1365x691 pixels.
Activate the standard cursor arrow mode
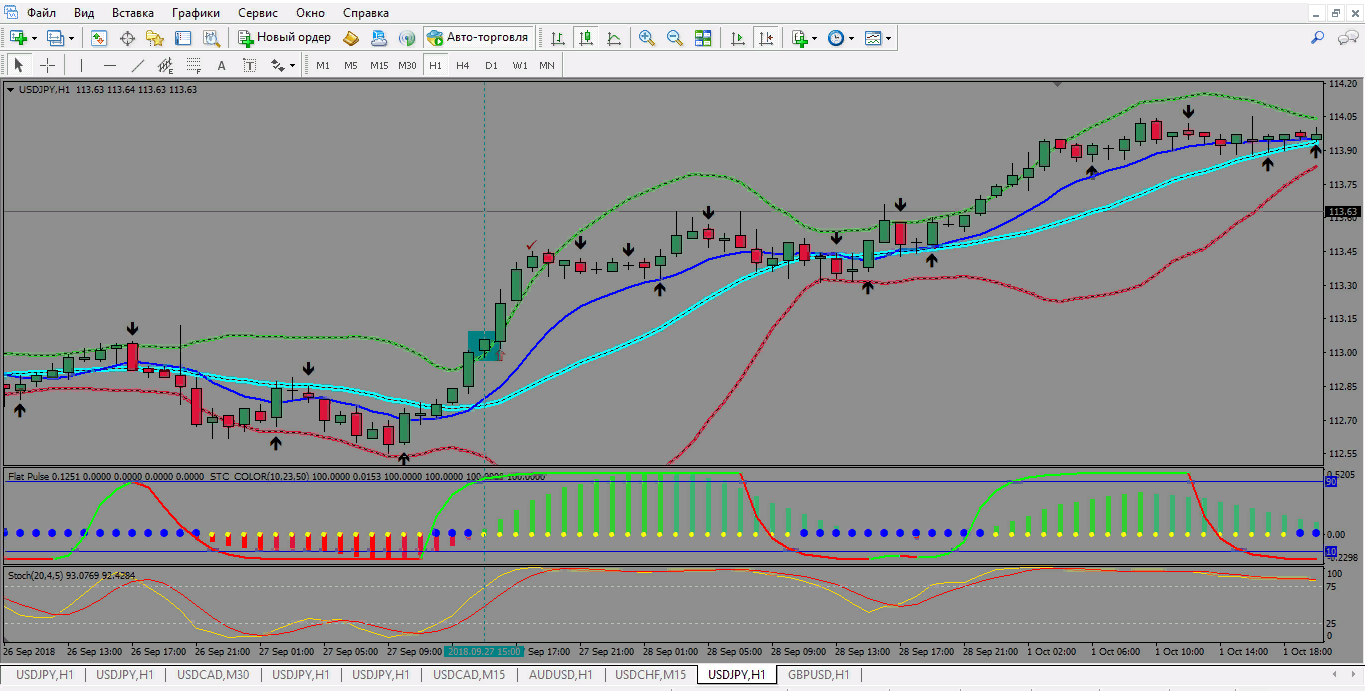18,65
